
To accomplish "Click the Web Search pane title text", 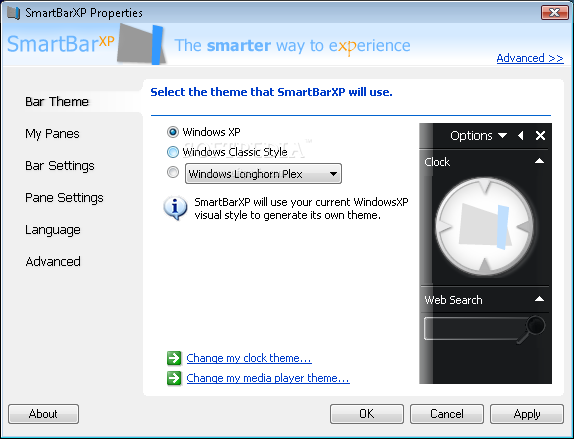I will 453,300.
